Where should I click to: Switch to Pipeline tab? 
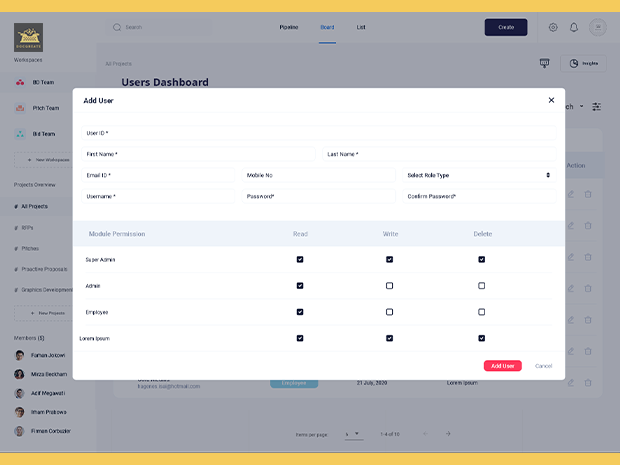(x=289, y=27)
